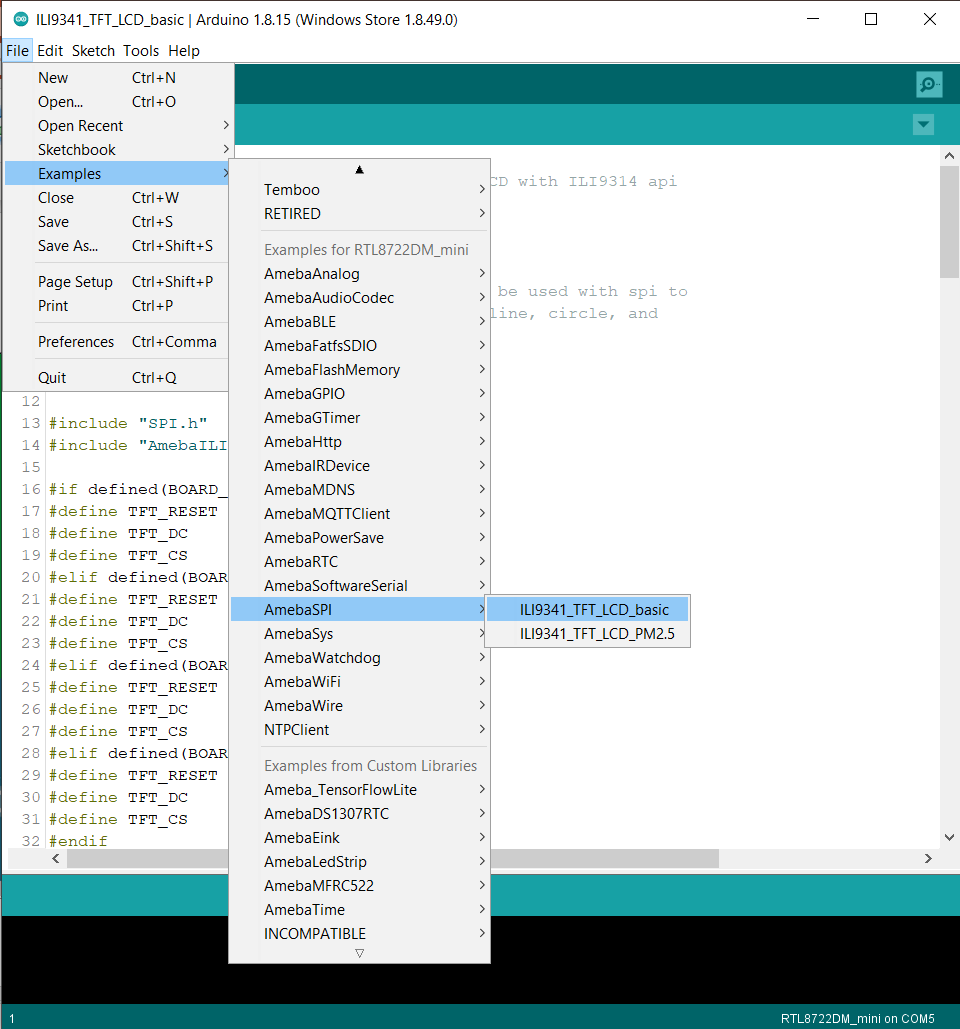960x1029 pixels.
Task: Click the Arduino logo in title bar
Action: 20,20
